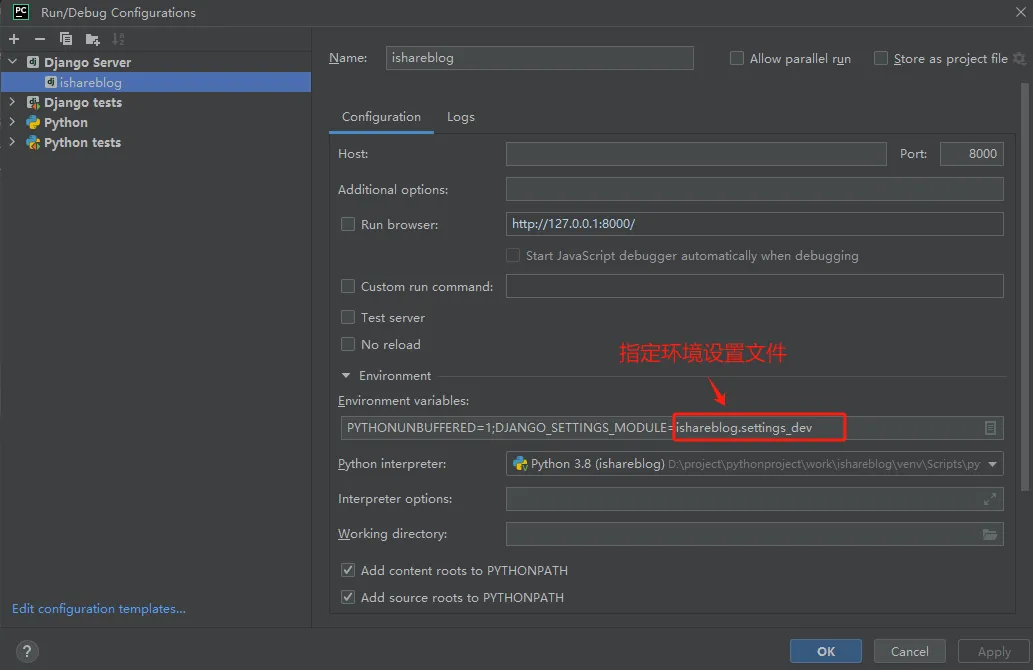Expand the interpreter options field icon
Image resolution: width=1033 pixels, height=670 pixels.
[x=990, y=499]
